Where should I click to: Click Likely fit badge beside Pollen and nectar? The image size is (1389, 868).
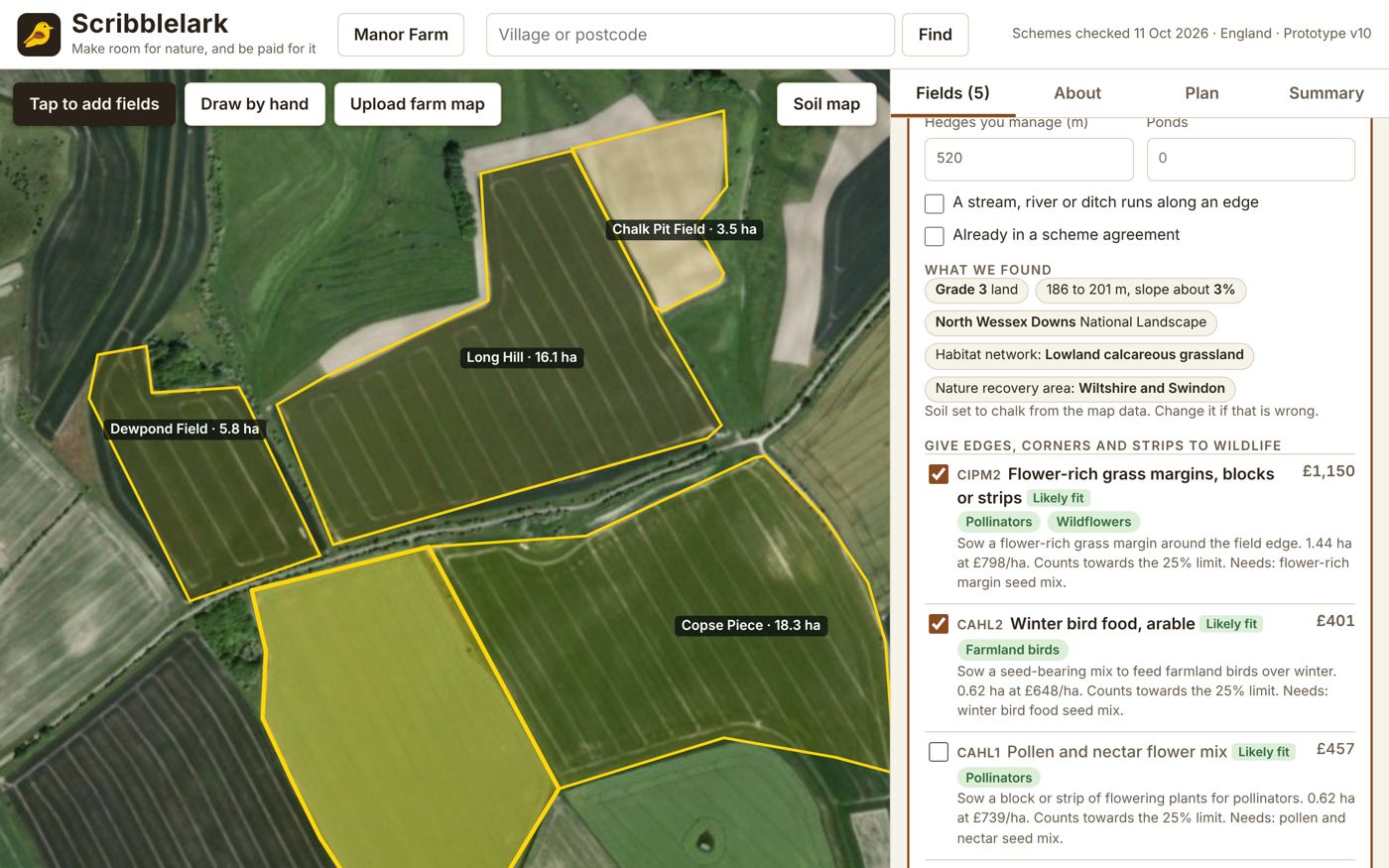(1263, 752)
